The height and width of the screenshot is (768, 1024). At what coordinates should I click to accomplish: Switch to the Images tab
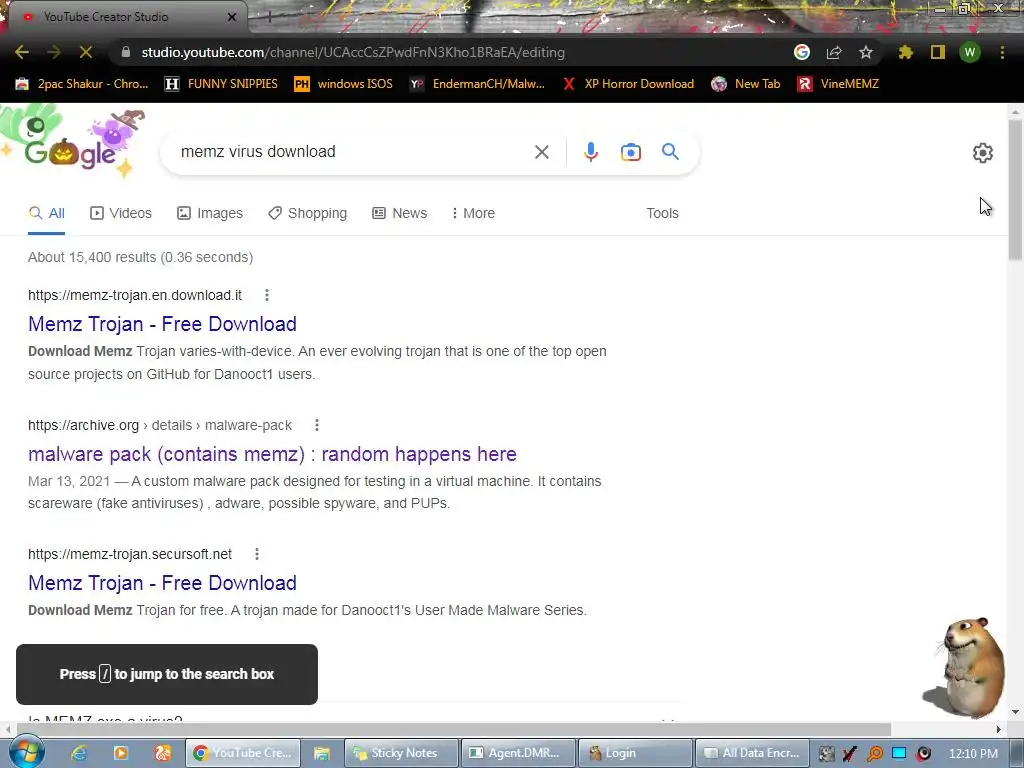coord(210,213)
